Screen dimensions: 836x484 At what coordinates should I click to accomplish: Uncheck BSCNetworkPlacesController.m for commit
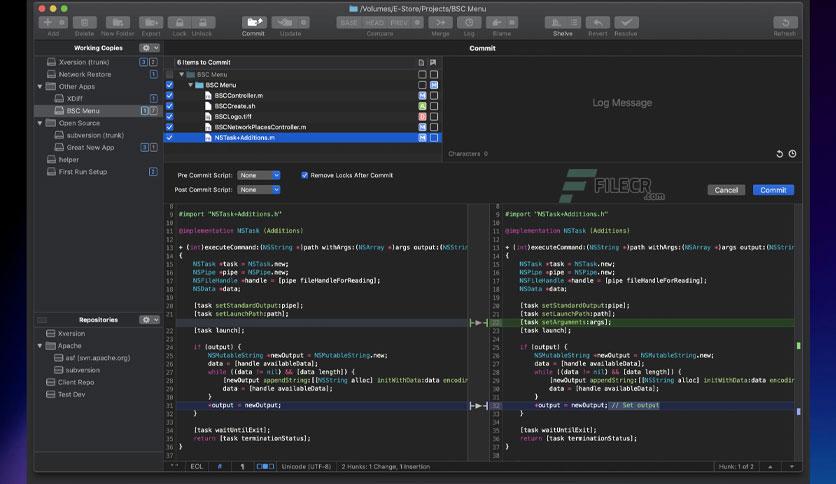click(170, 127)
